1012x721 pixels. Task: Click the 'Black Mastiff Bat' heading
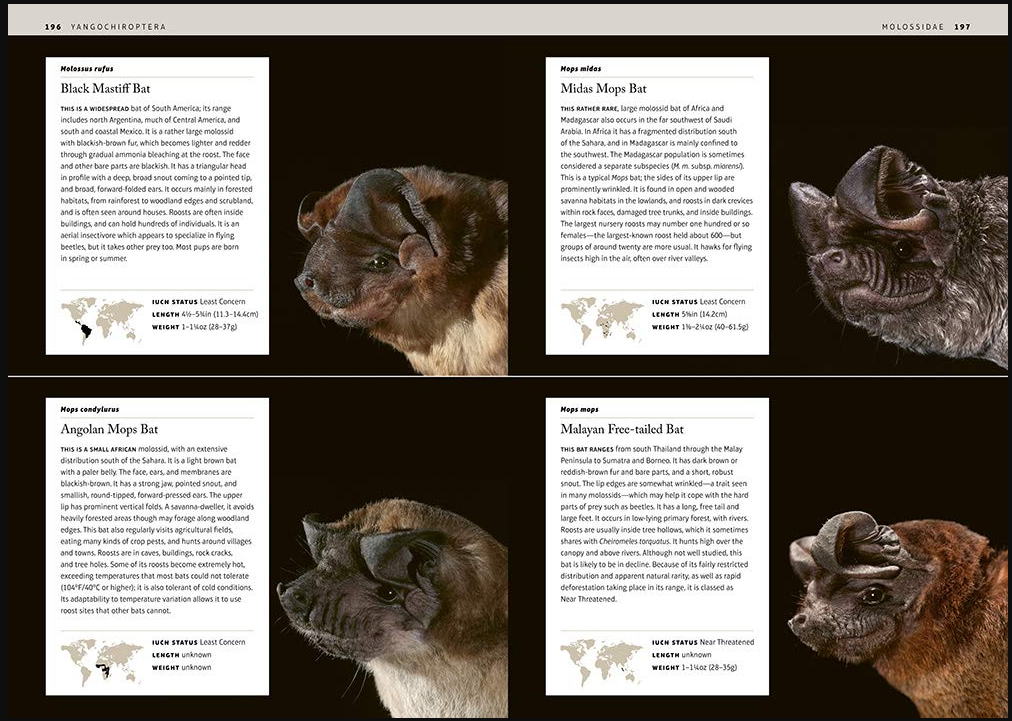[105, 89]
